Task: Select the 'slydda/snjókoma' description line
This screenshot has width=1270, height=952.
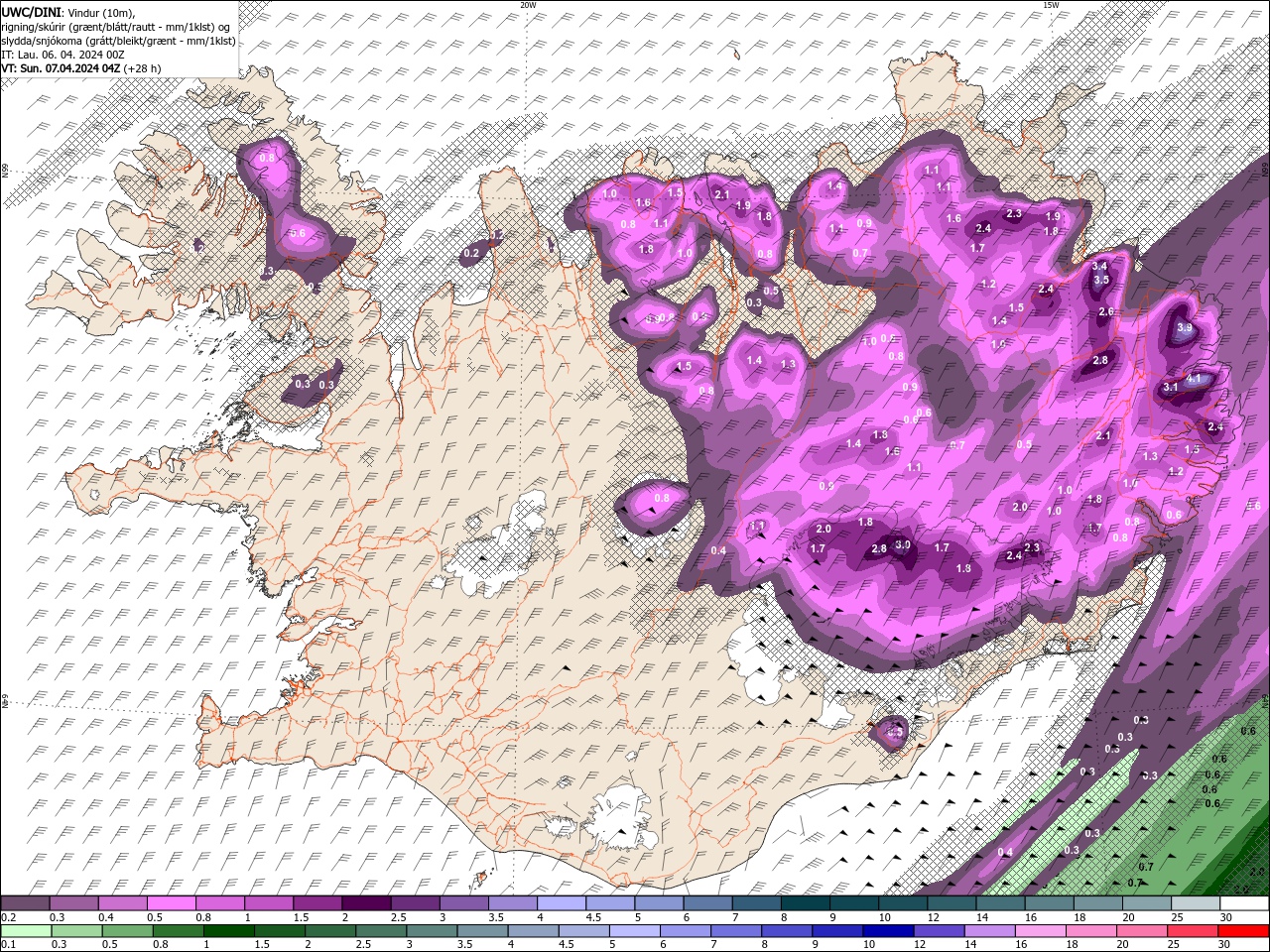Action: pos(118,41)
